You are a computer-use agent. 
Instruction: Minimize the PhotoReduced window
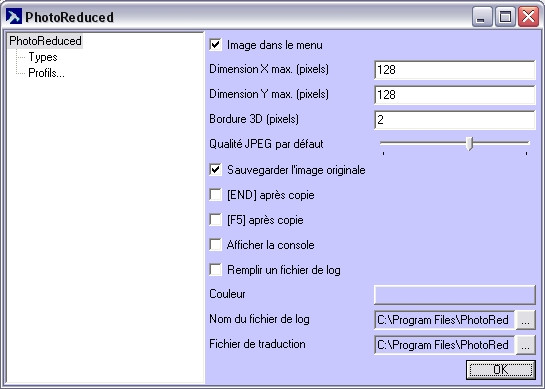click(x=482, y=16)
